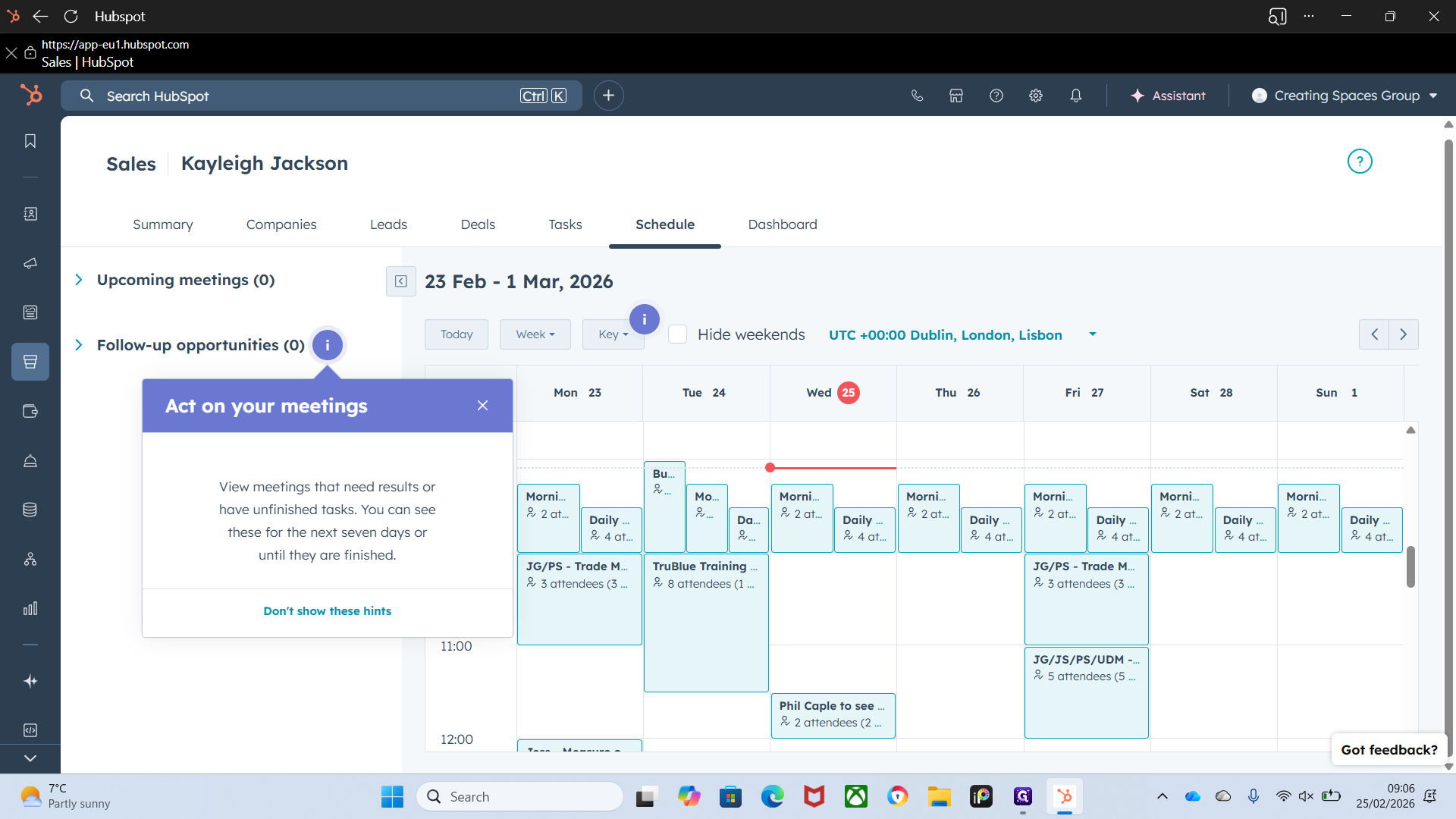The height and width of the screenshot is (819, 1456).
Task: Click the Windows Start button
Action: [393, 796]
